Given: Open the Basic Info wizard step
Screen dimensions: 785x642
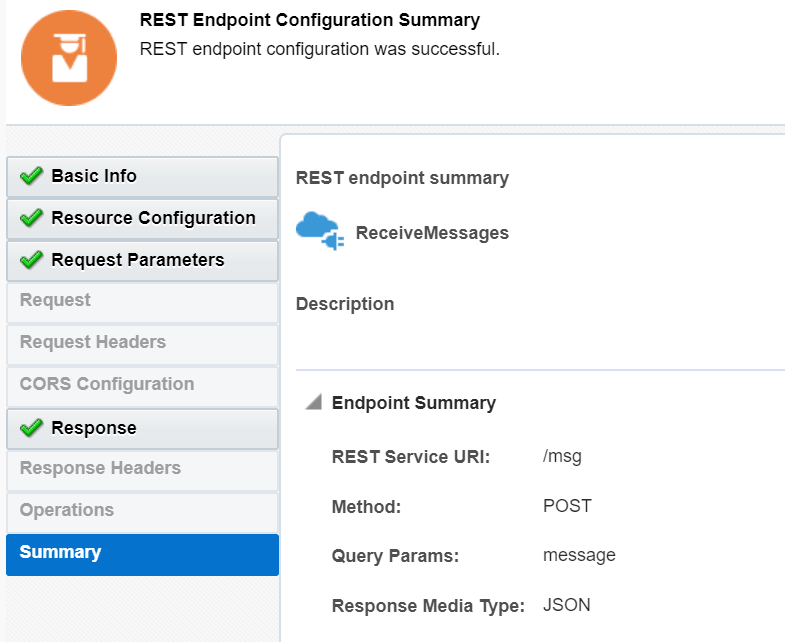Looking at the screenshot, I should [x=94, y=176].
